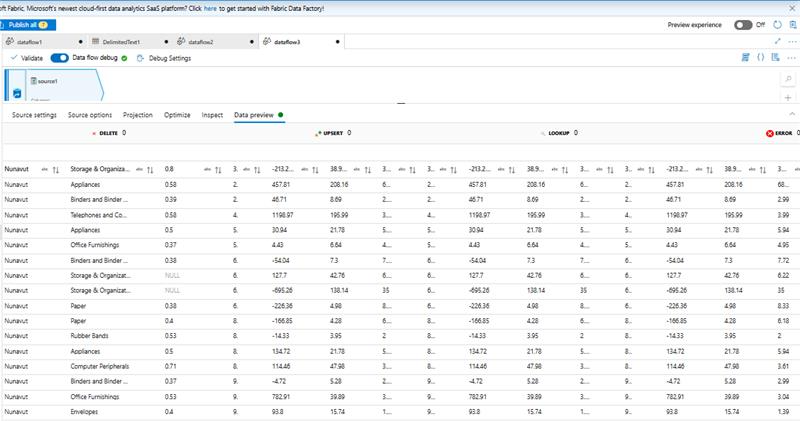800x421 pixels.
Task: Open the code braces icon on the toolbar
Action: pyautogui.click(x=760, y=58)
